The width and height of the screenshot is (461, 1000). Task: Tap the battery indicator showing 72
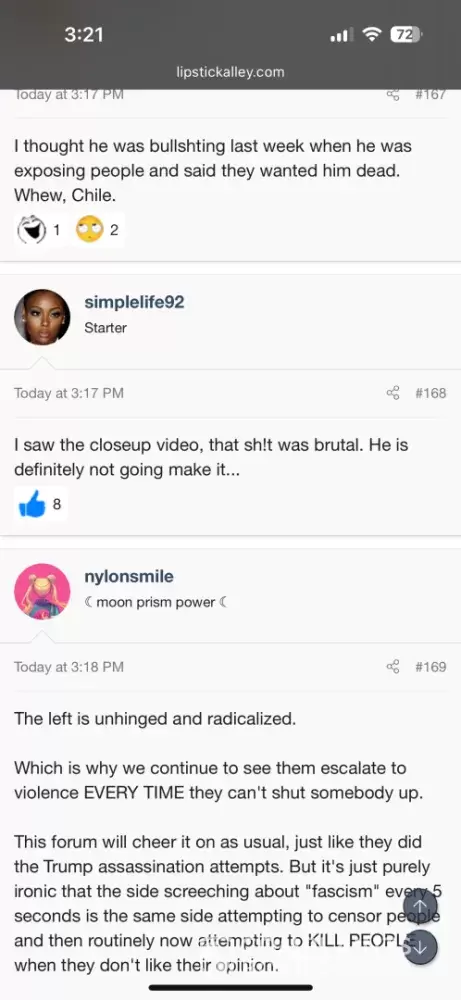click(406, 34)
